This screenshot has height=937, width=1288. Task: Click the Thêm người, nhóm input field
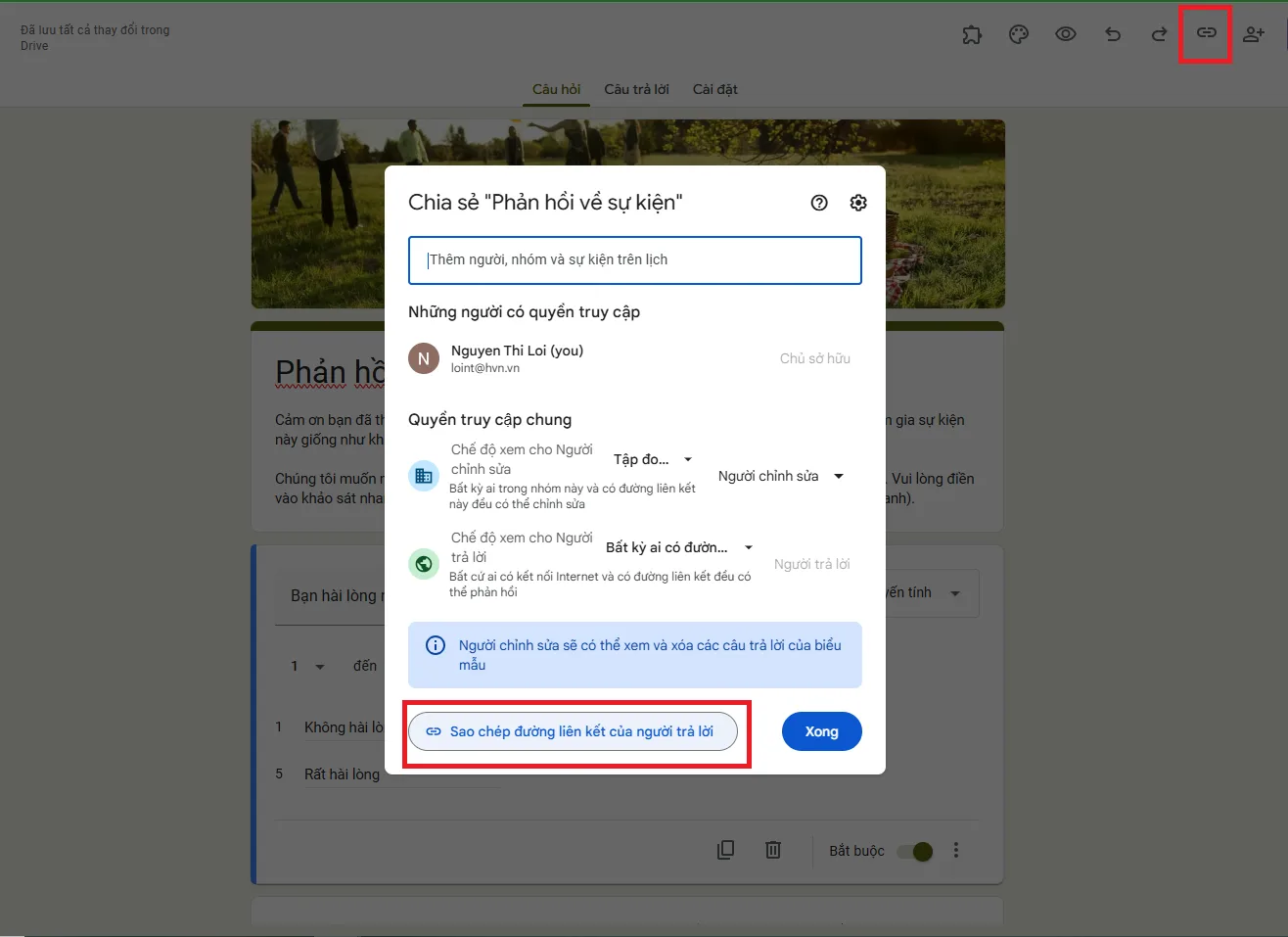(x=634, y=260)
